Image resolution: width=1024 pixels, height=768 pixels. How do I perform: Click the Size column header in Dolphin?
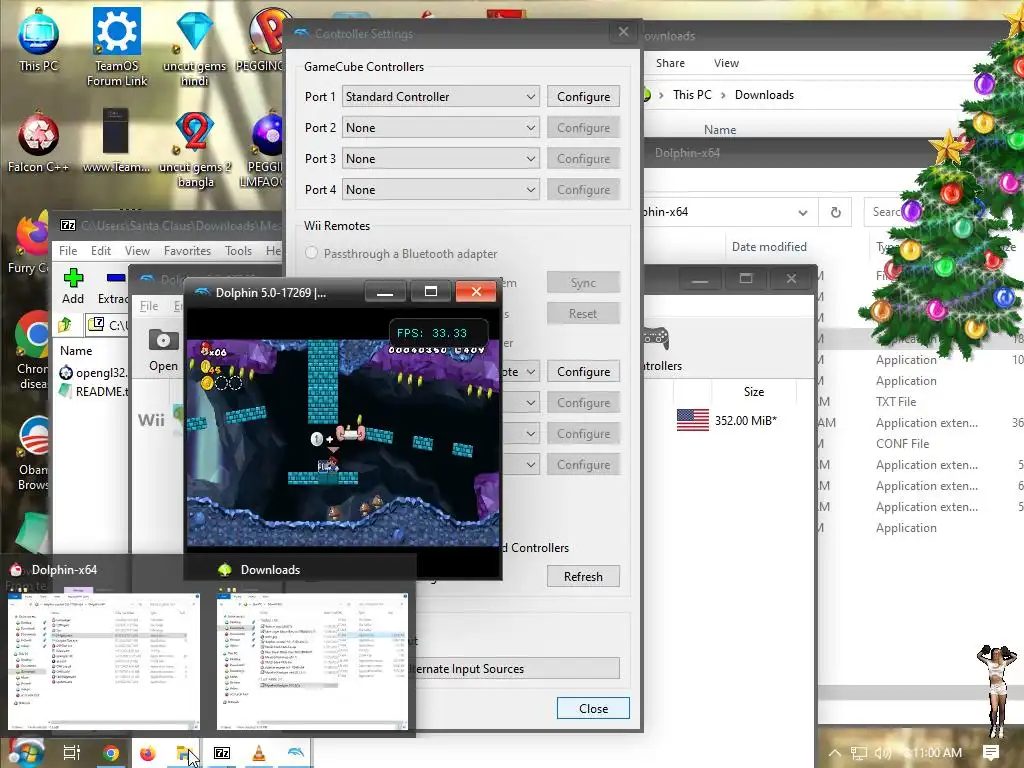[754, 392]
